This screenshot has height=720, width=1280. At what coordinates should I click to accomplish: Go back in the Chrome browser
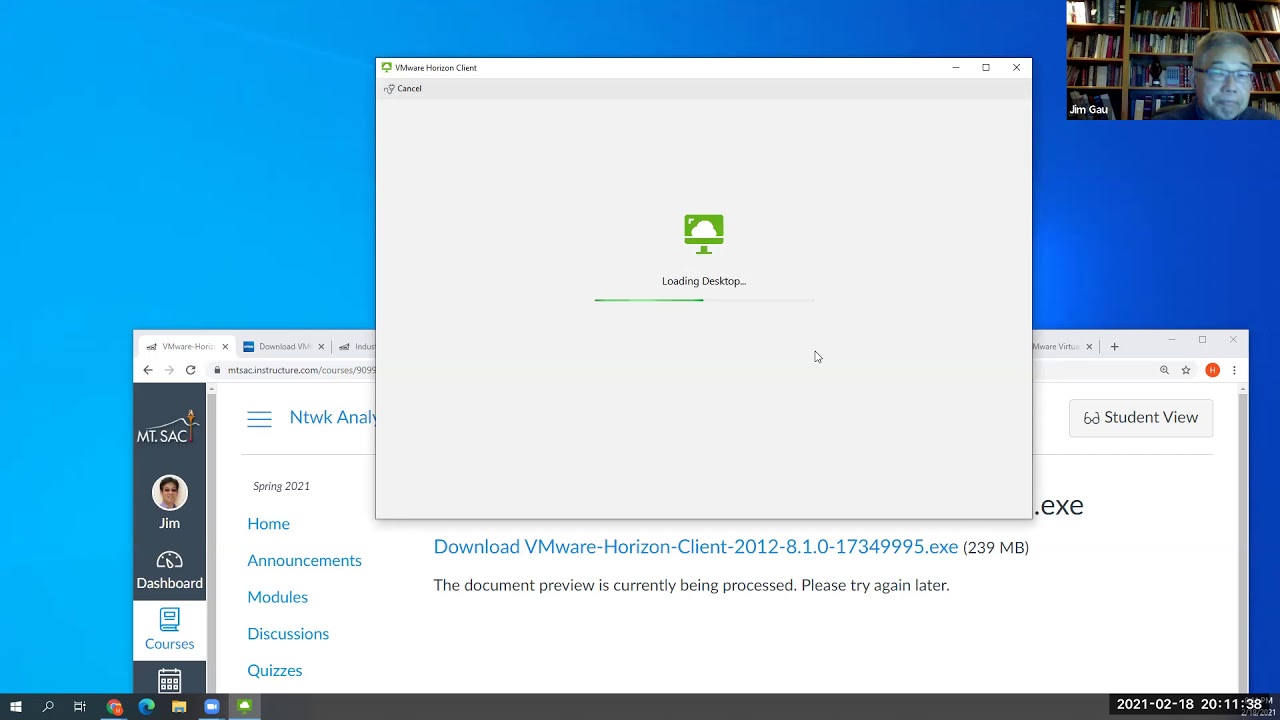(148, 370)
